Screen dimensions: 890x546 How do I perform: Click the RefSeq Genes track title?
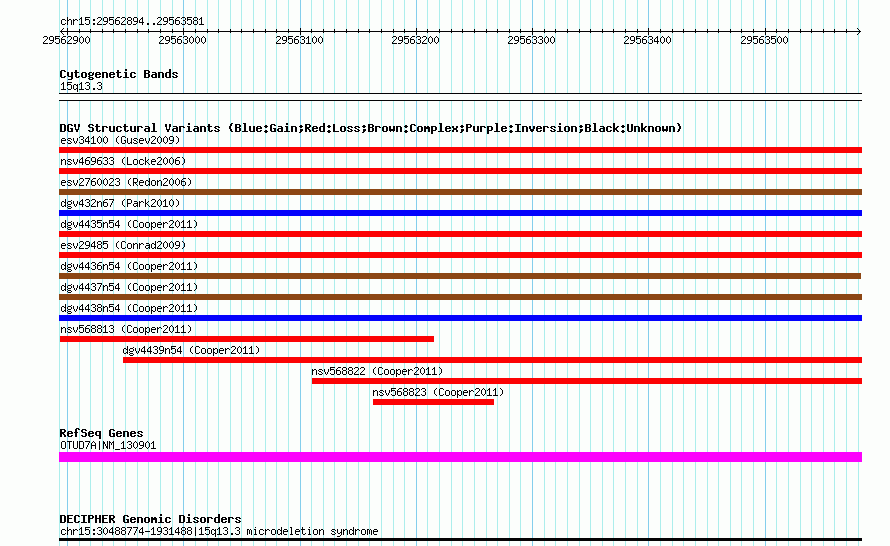point(101,433)
